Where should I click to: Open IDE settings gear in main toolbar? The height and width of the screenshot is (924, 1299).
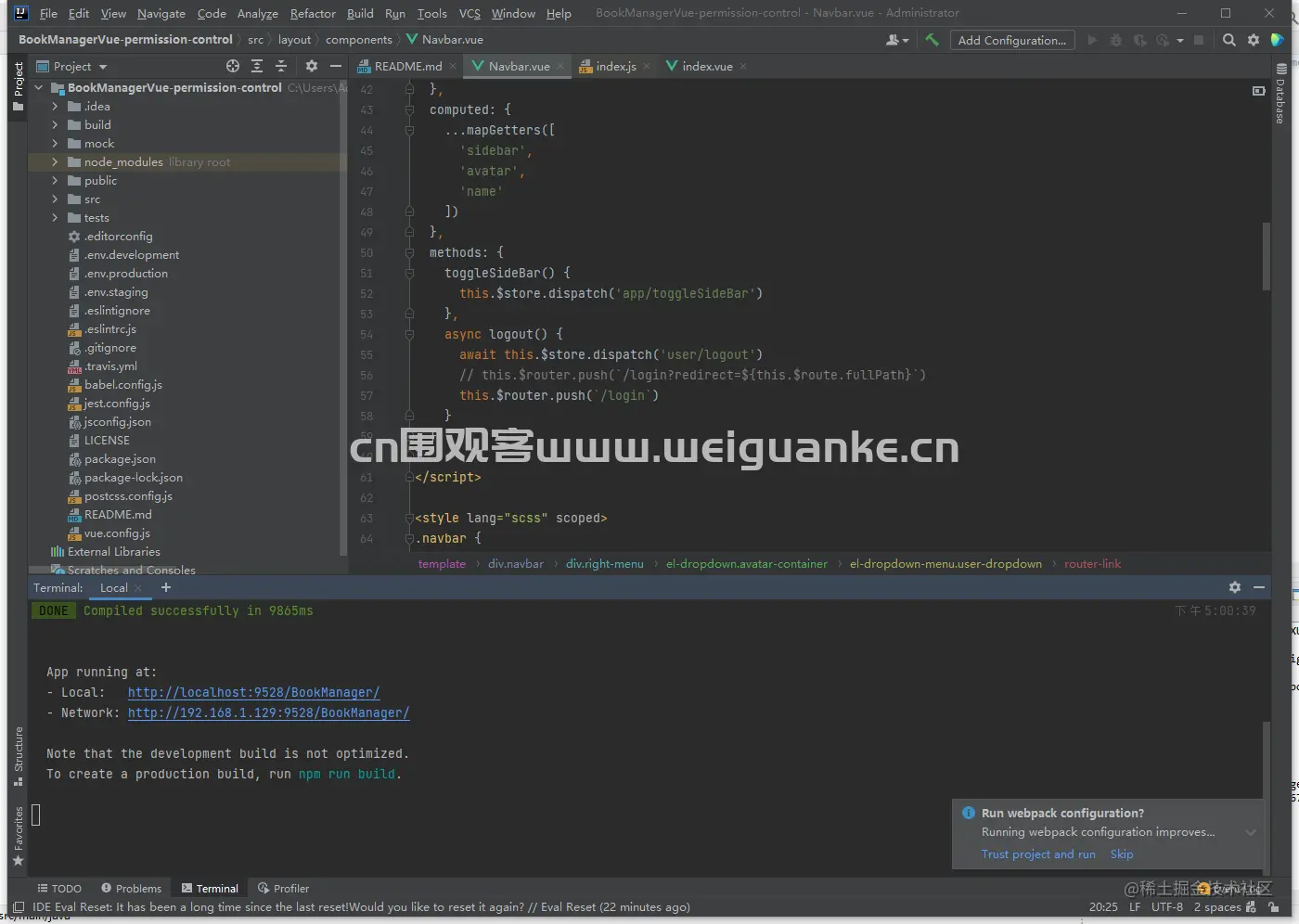[x=1254, y=40]
